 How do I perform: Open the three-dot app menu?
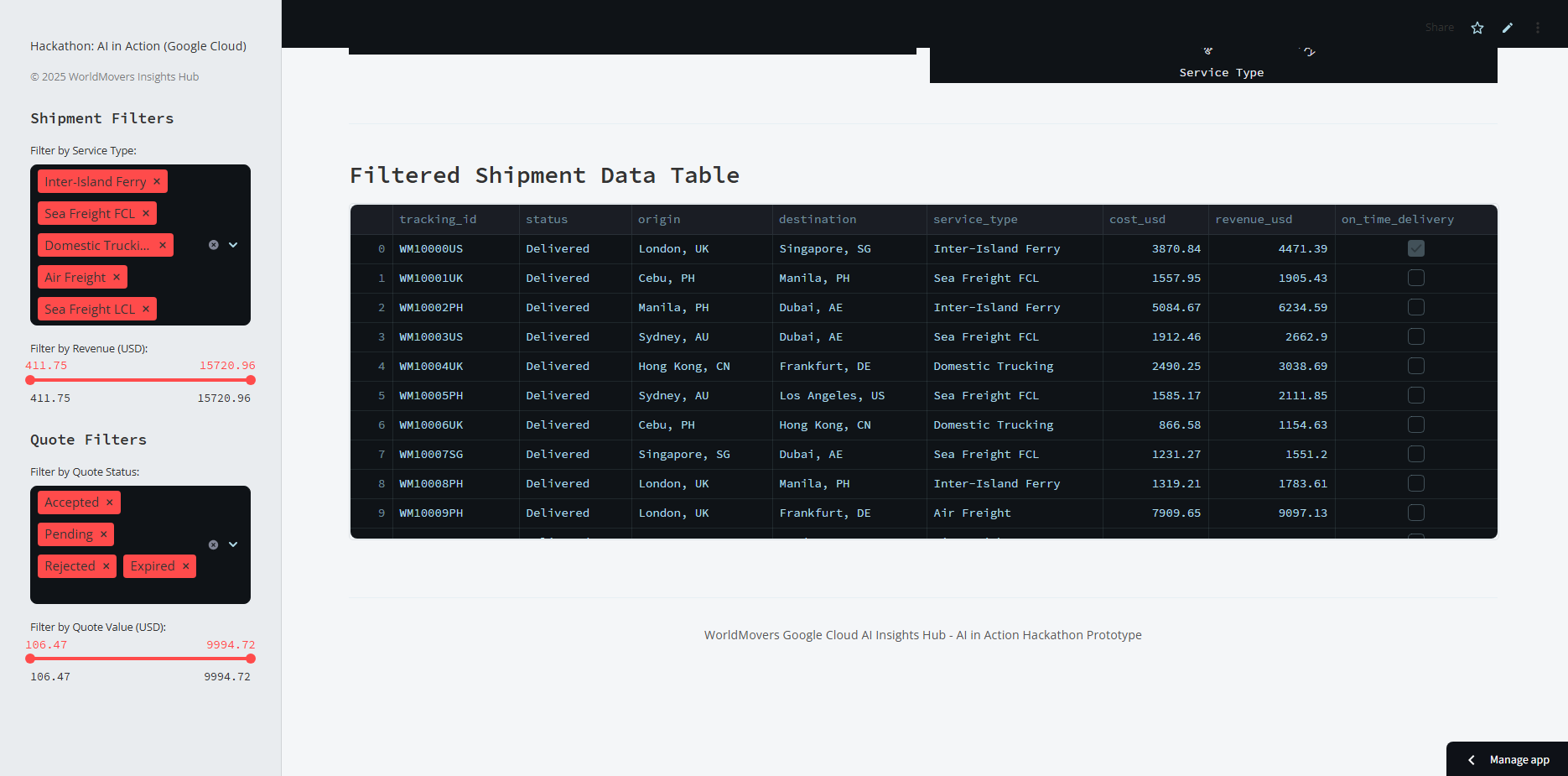[x=1538, y=28]
